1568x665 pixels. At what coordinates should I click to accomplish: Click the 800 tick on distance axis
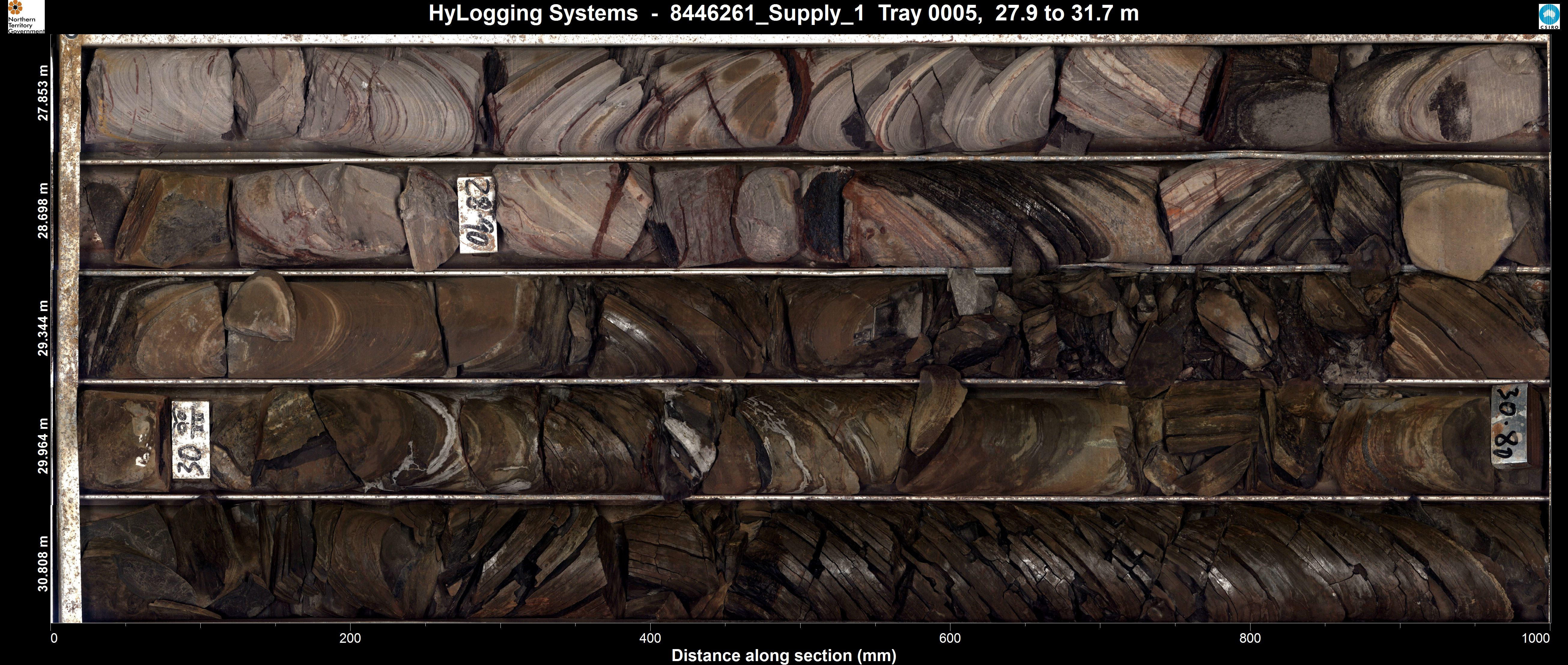(1250, 638)
